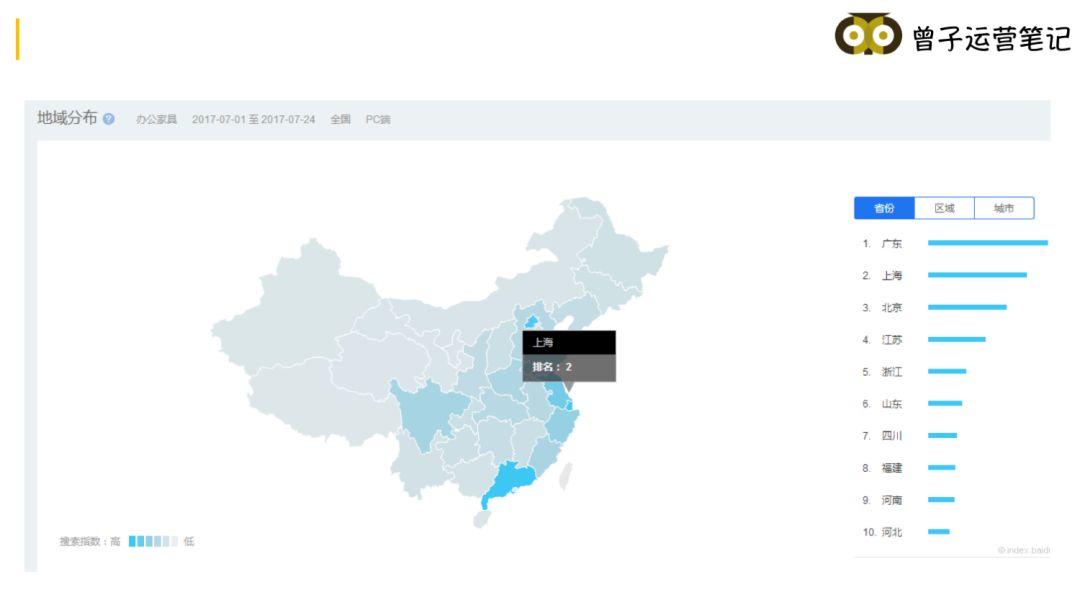Click the 浙江 ranking row label
This screenshot has width=1080, height=608.
pyautogui.click(x=891, y=371)
